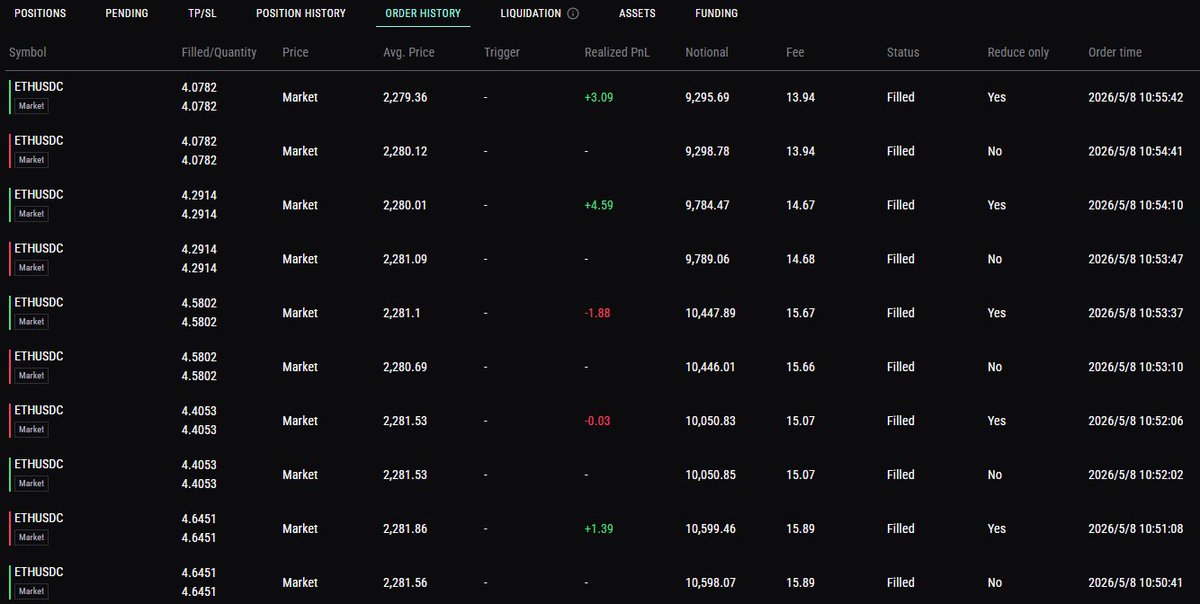Select ETHUSDC symbol in the 10:54:41 order
1200x604 pixels.
[39, 141]
